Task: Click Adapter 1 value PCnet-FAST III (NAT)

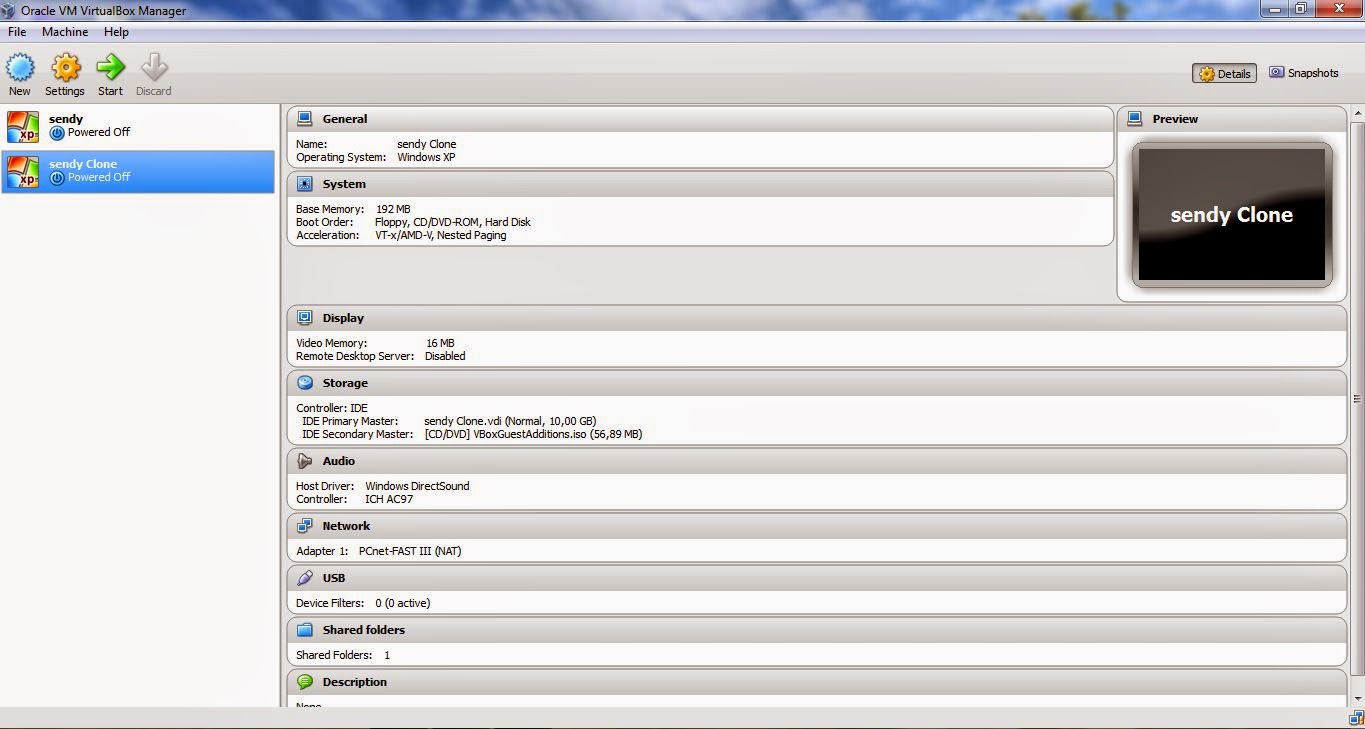Action: click(410, 551)
